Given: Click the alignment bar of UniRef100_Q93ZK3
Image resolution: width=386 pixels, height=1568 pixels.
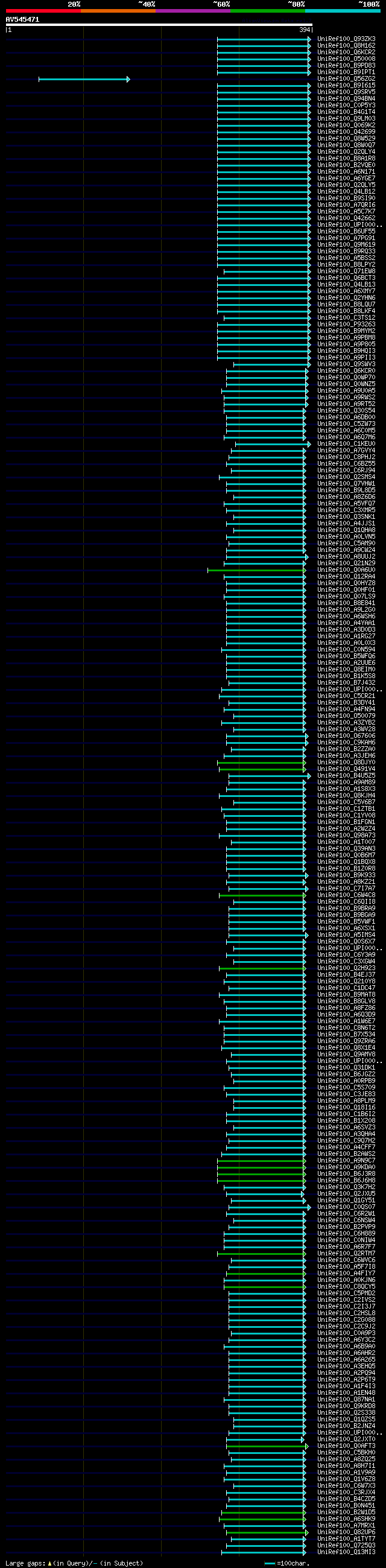Looking at the screenshot, I should point(264,39).
